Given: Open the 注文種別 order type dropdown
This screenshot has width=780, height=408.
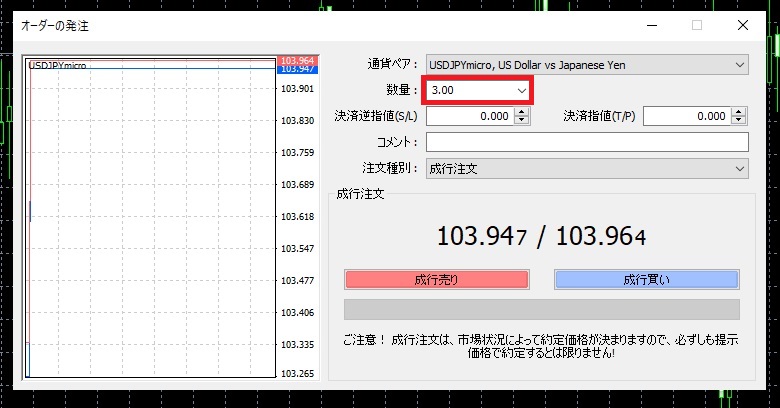Looking at the screenshot, I should (x=587, y=169).
